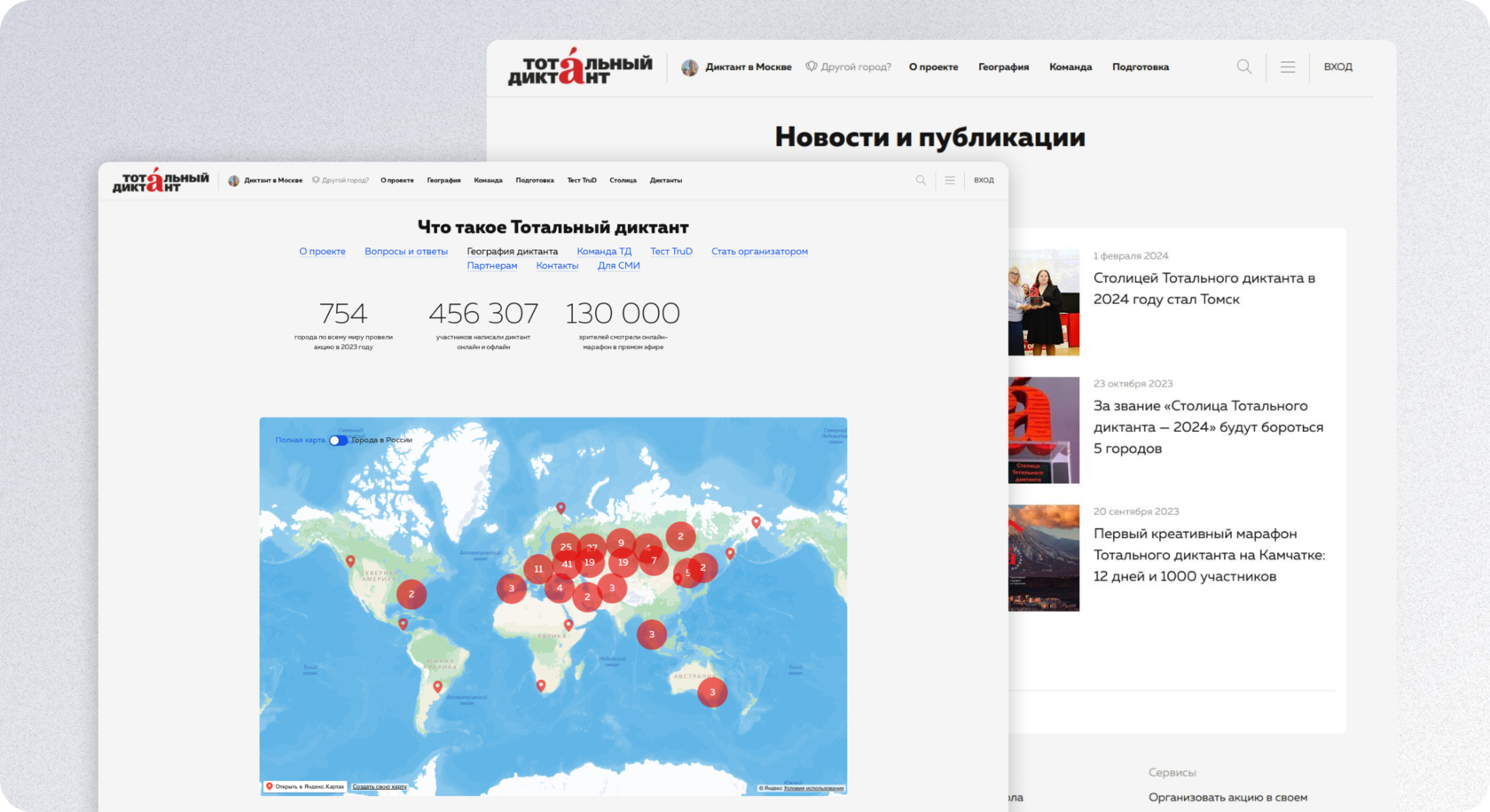
Task: Switch the map toggle back to «Полная карта»
Action: tap(299, 440)
